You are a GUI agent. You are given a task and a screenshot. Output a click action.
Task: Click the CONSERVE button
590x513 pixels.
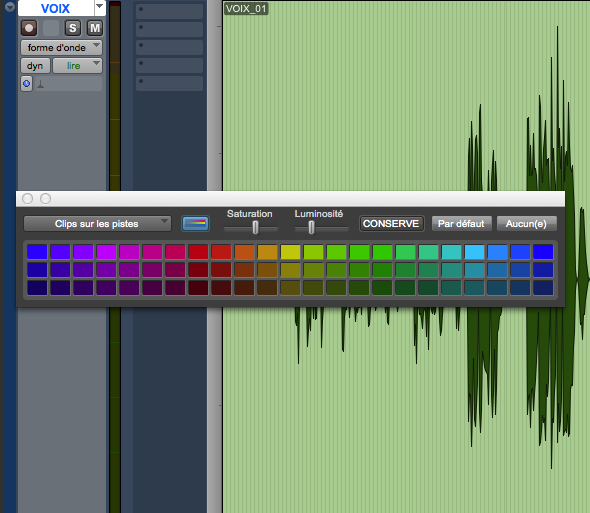tap(391, 224)
